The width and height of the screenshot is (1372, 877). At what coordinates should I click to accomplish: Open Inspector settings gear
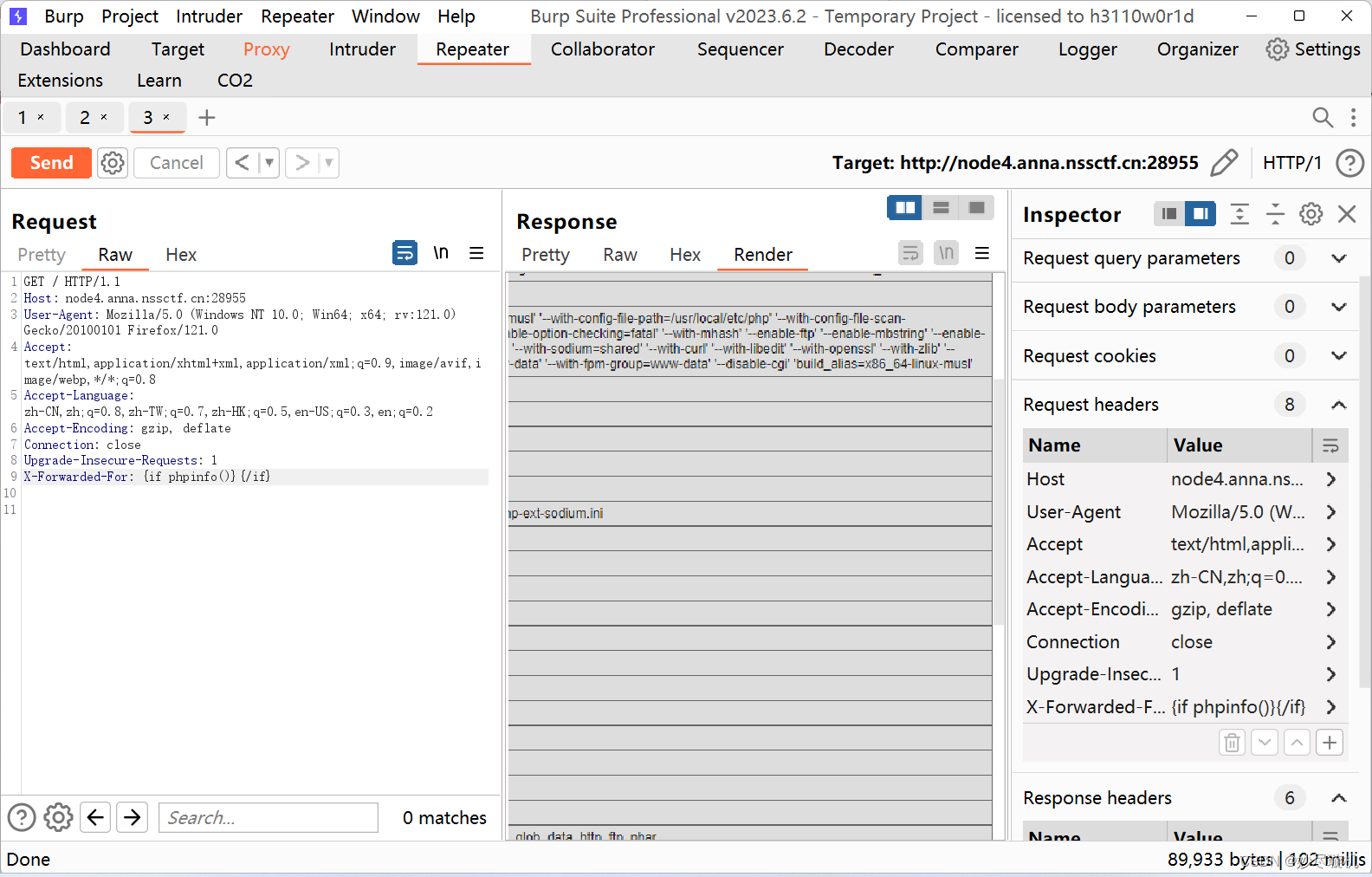point(1311,214)
